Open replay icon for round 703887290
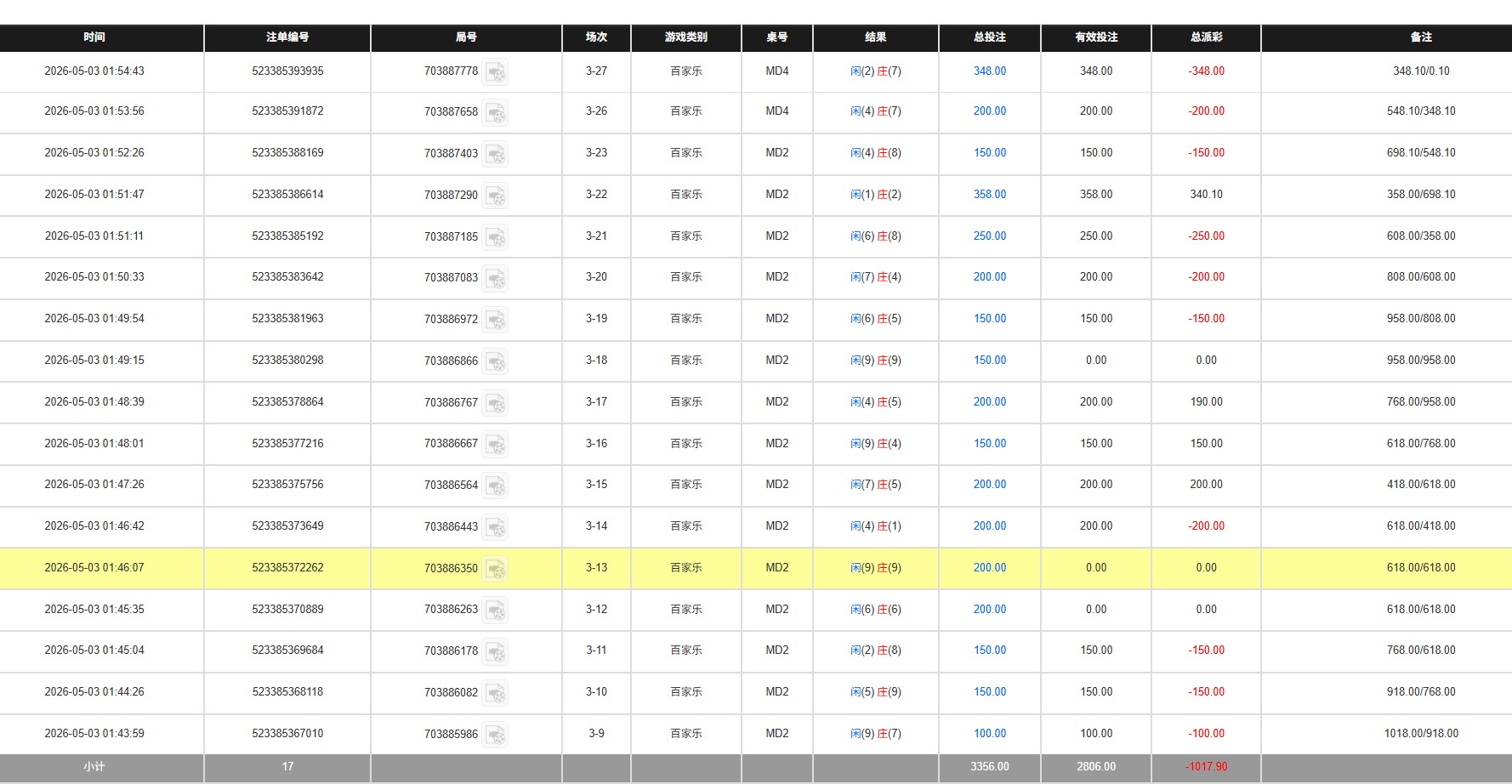 (x=496, y=196)
